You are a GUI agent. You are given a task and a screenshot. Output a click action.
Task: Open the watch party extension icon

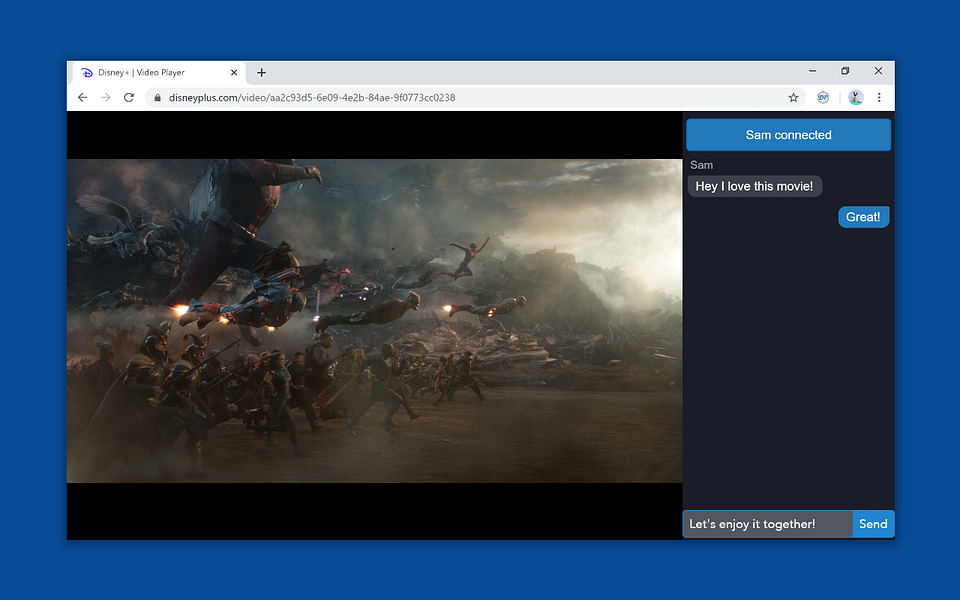click(x=823, y=98)
